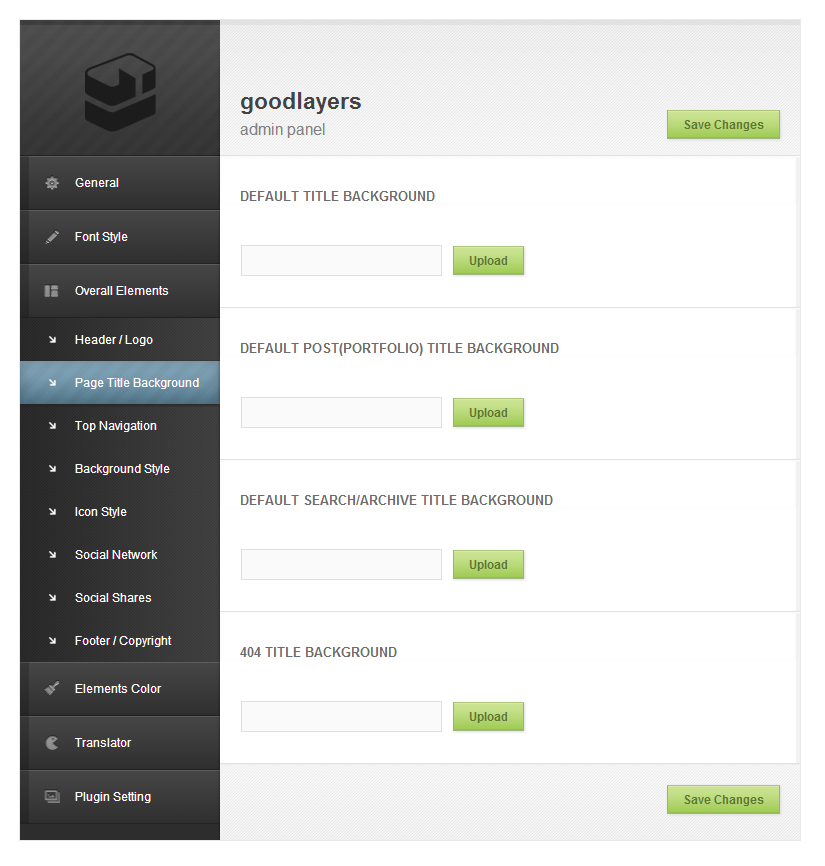
Task: Click the goodlayers cube logo
Action: click(x=120, y=92)
